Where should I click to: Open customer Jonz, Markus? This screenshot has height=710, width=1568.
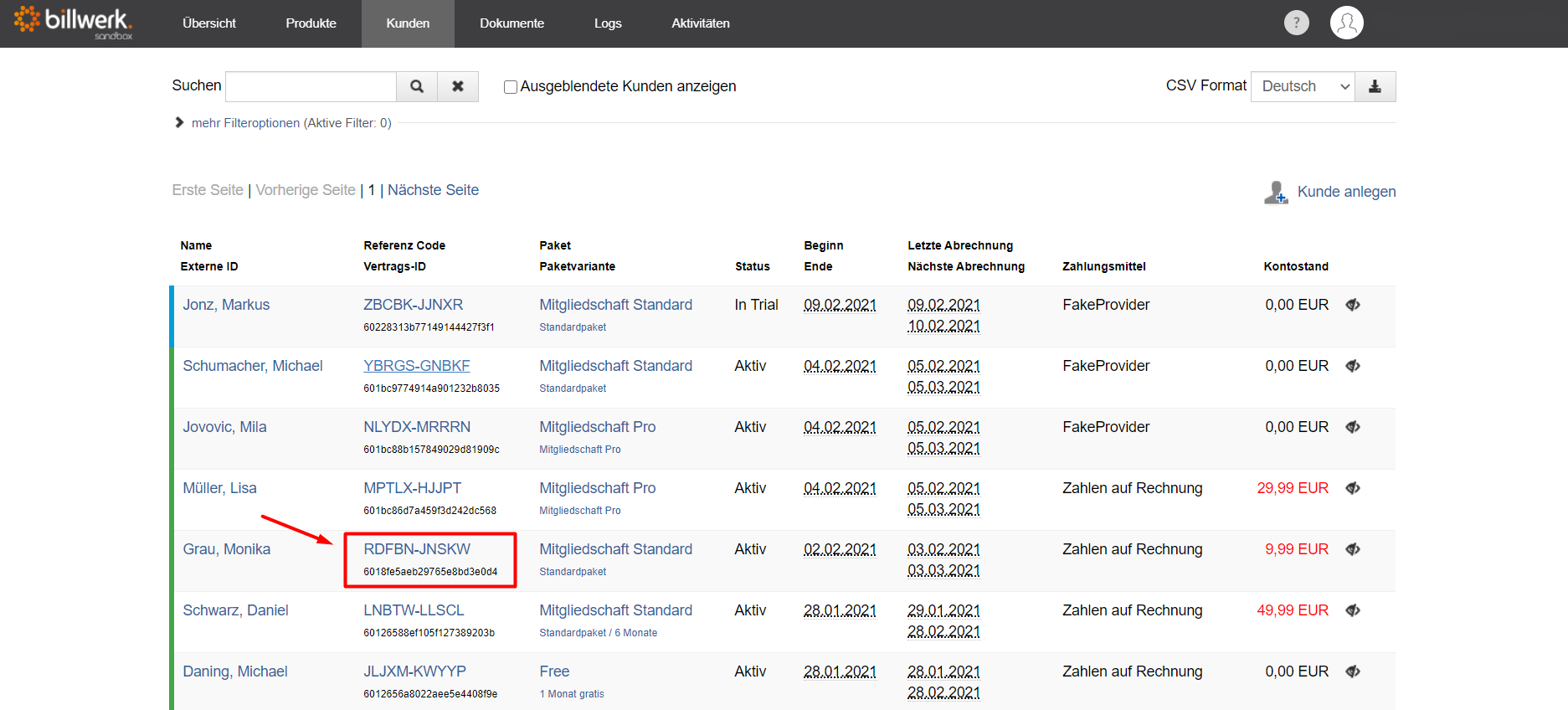click(x=226, y=305)
